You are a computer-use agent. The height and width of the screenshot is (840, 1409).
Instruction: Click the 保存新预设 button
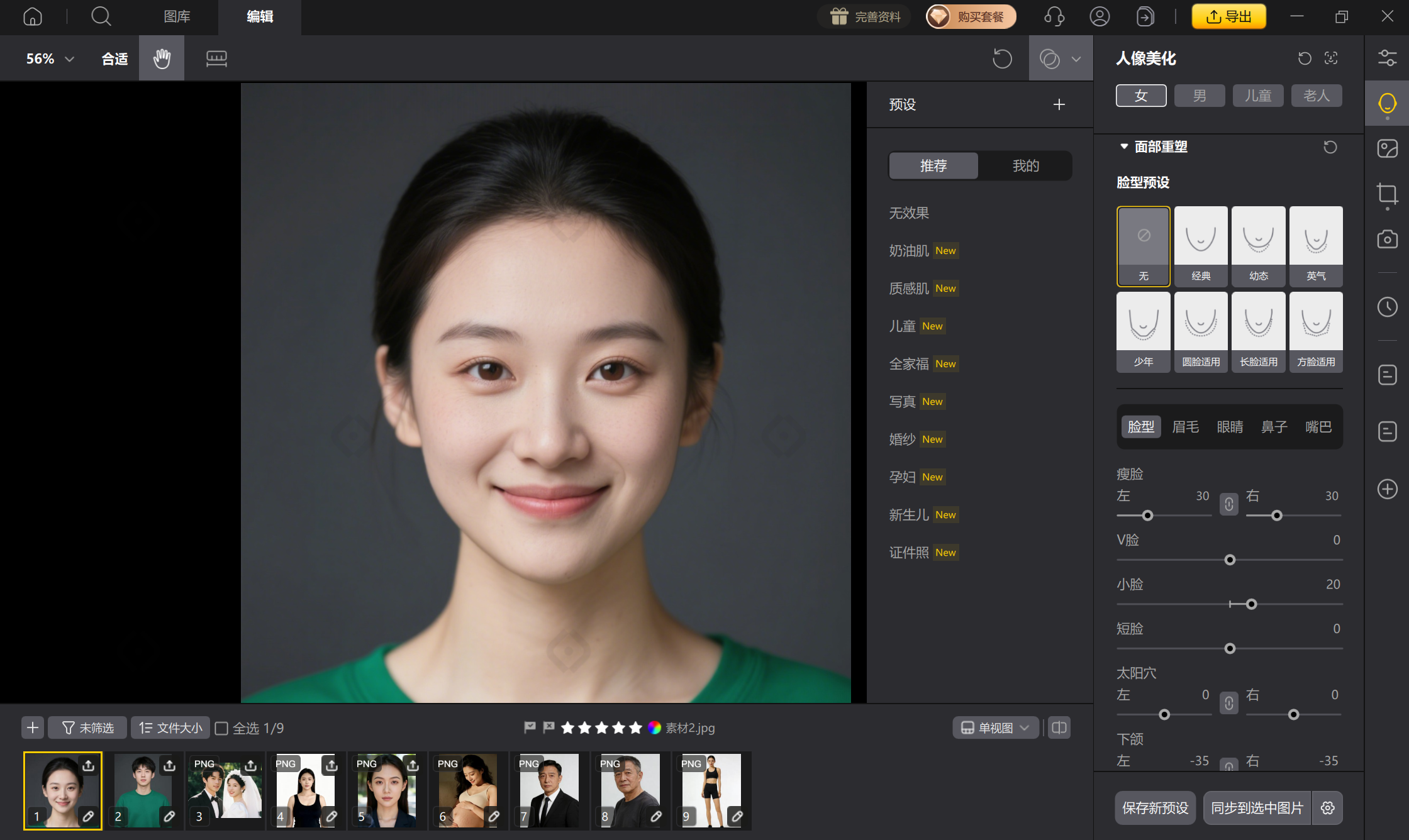point(1155,808)
